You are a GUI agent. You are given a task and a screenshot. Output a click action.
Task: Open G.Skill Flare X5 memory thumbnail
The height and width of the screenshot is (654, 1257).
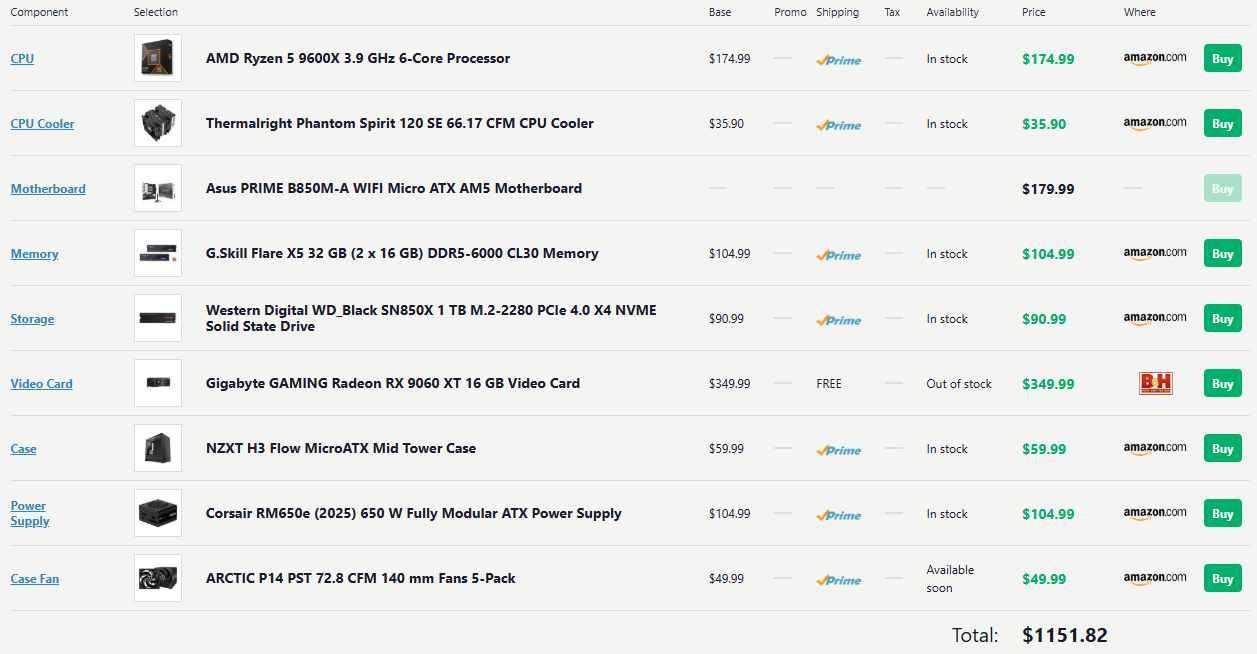coord(158,253)
